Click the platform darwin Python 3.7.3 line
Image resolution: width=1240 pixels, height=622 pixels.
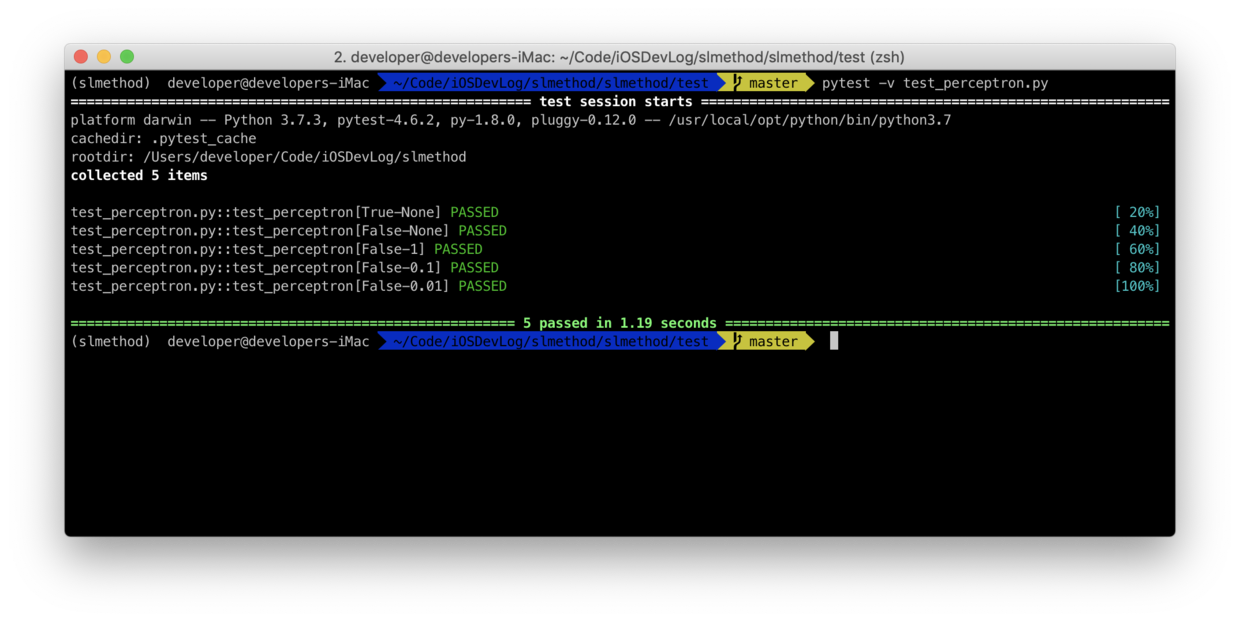511,120
